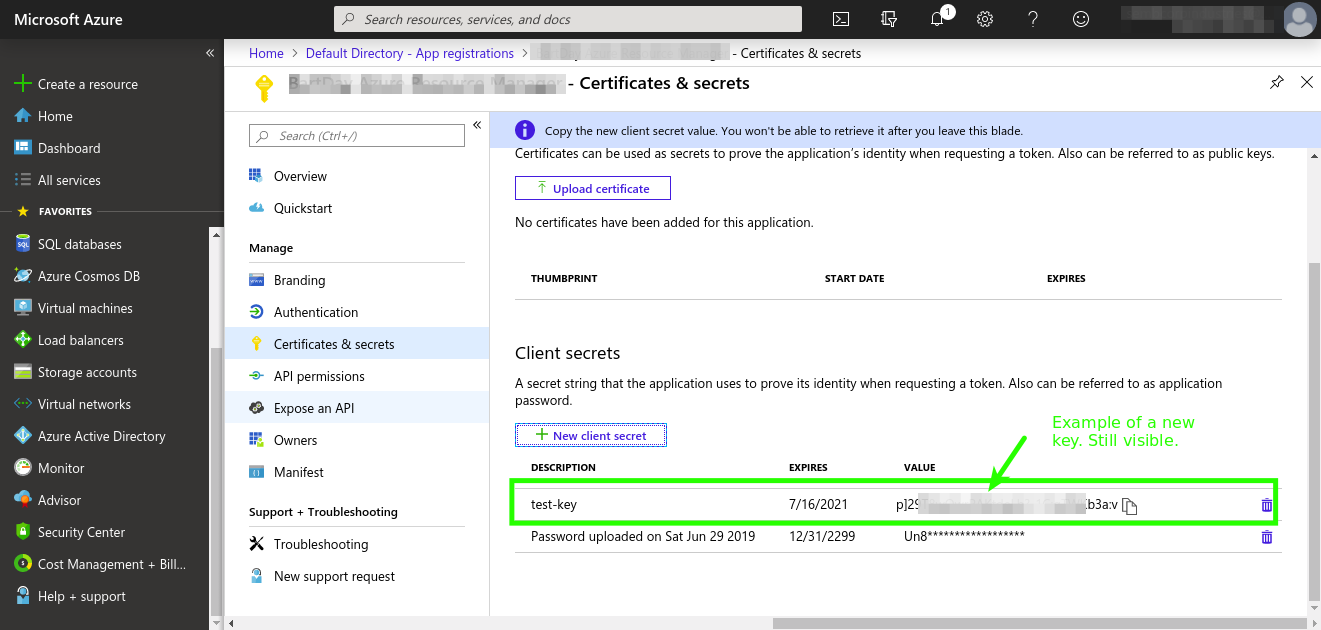The image size is (1321, 630).
Task: Click the masked Un8 secret value
Action: [964, 537]
